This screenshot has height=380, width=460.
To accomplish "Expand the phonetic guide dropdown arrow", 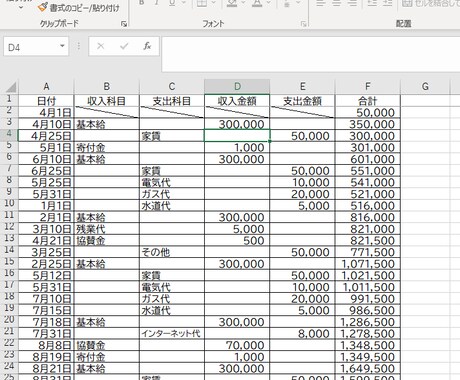I will click(299, 3).
